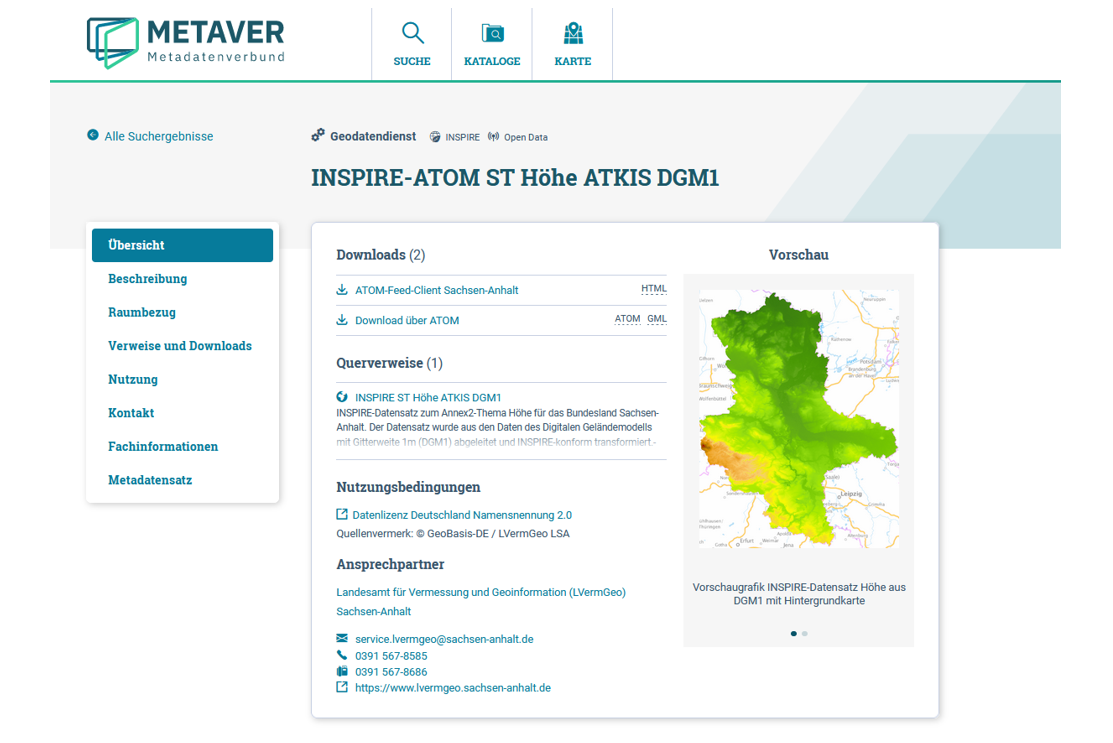Image resolution: width=1113 pixels, height=743 pixels.
Task: Click the back arrow beside Alle Suchergebnisse
Action: click(93, 135)
